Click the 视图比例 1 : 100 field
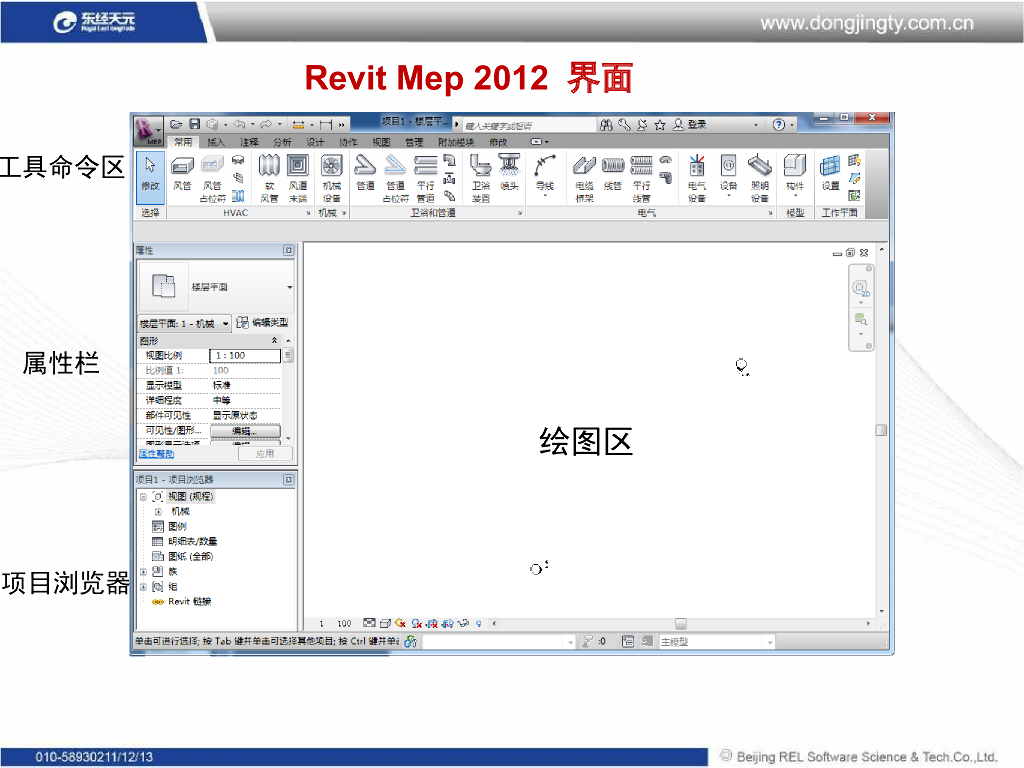 click(244, 355)
